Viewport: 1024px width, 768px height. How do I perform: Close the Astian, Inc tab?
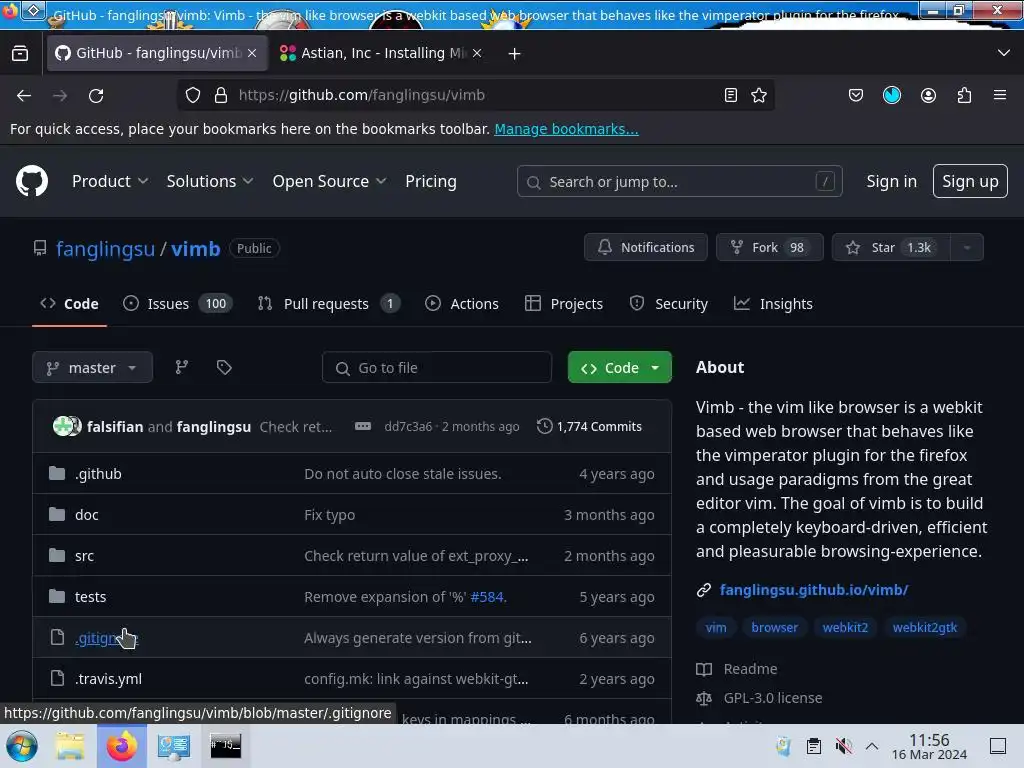477,53
